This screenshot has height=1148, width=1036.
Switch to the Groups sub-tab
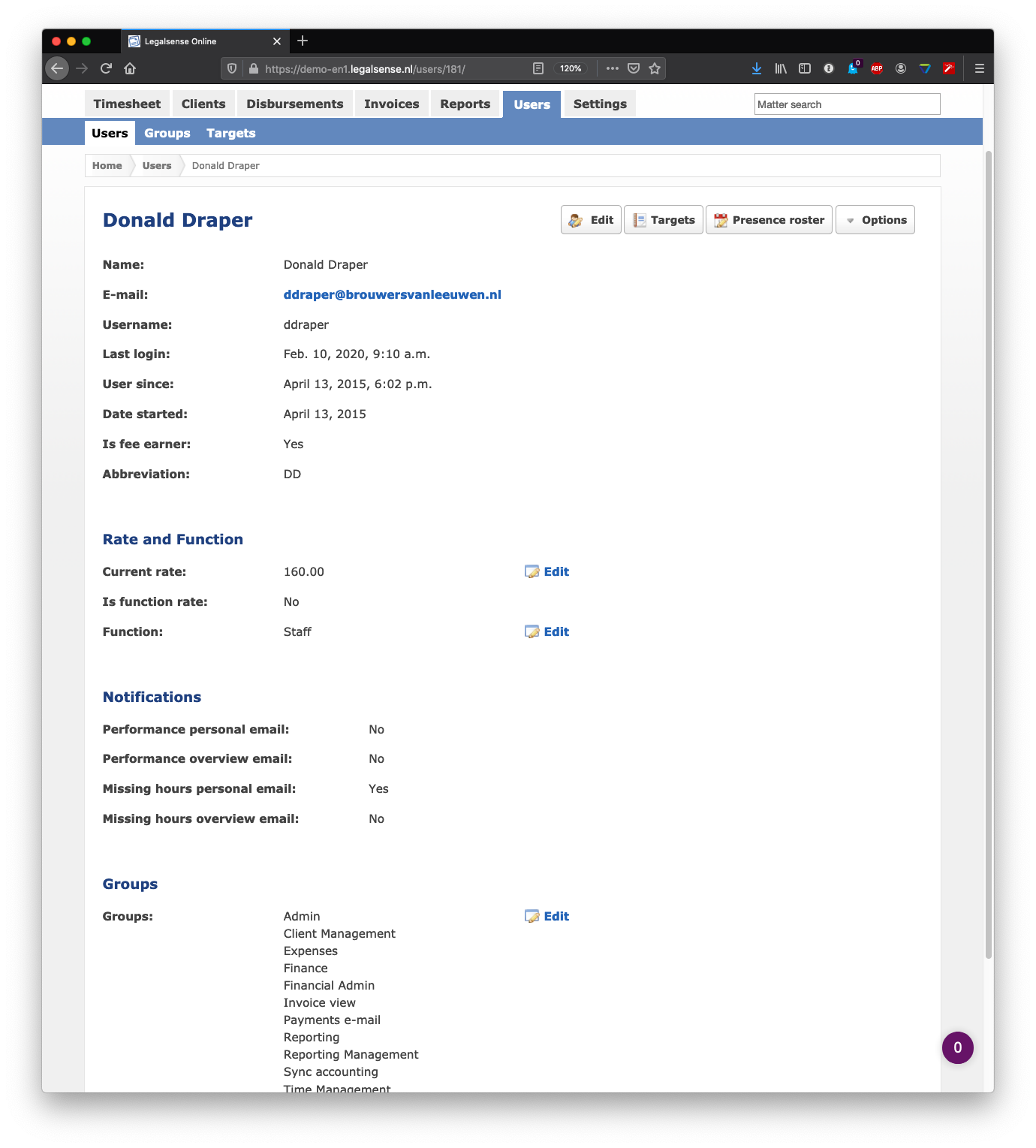point(167,133)
